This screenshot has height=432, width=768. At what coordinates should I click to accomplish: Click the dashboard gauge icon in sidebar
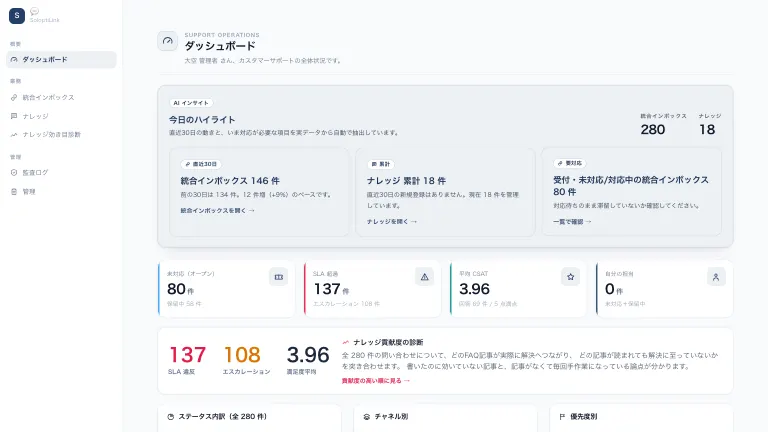click(14, 60)
